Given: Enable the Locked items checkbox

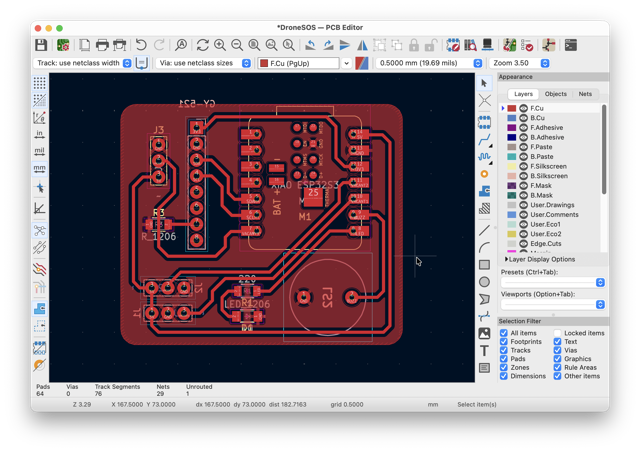Looking at the screenshot, I should tap(558, 333).
